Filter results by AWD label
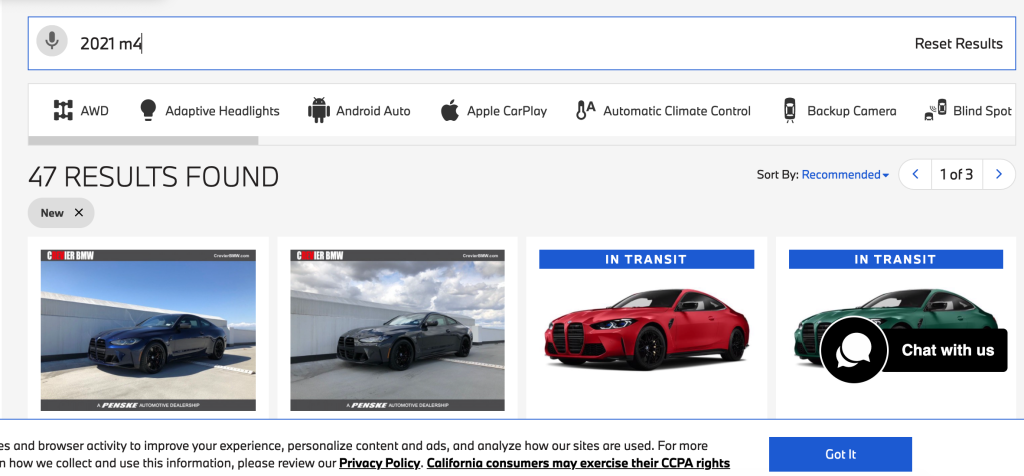 tap(95, 111)
